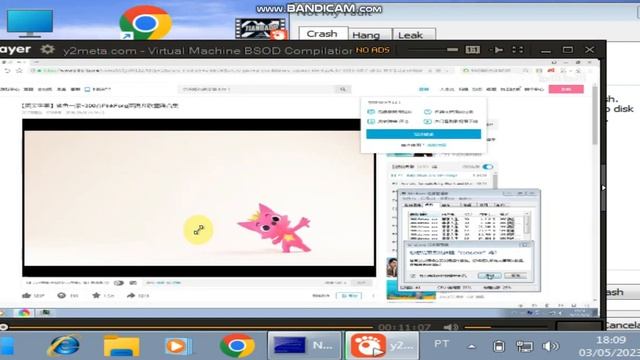
Task: Open the Google Chrome desktop shortcut
Action: click(x=145, y=23)
